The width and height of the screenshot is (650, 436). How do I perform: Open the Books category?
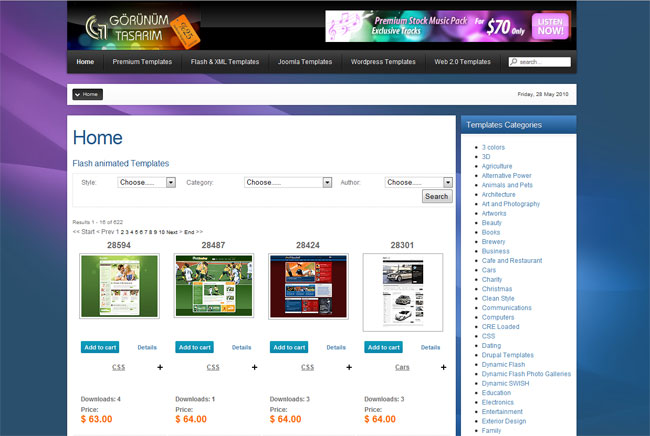pyautogui.click(x=491, y=233)
